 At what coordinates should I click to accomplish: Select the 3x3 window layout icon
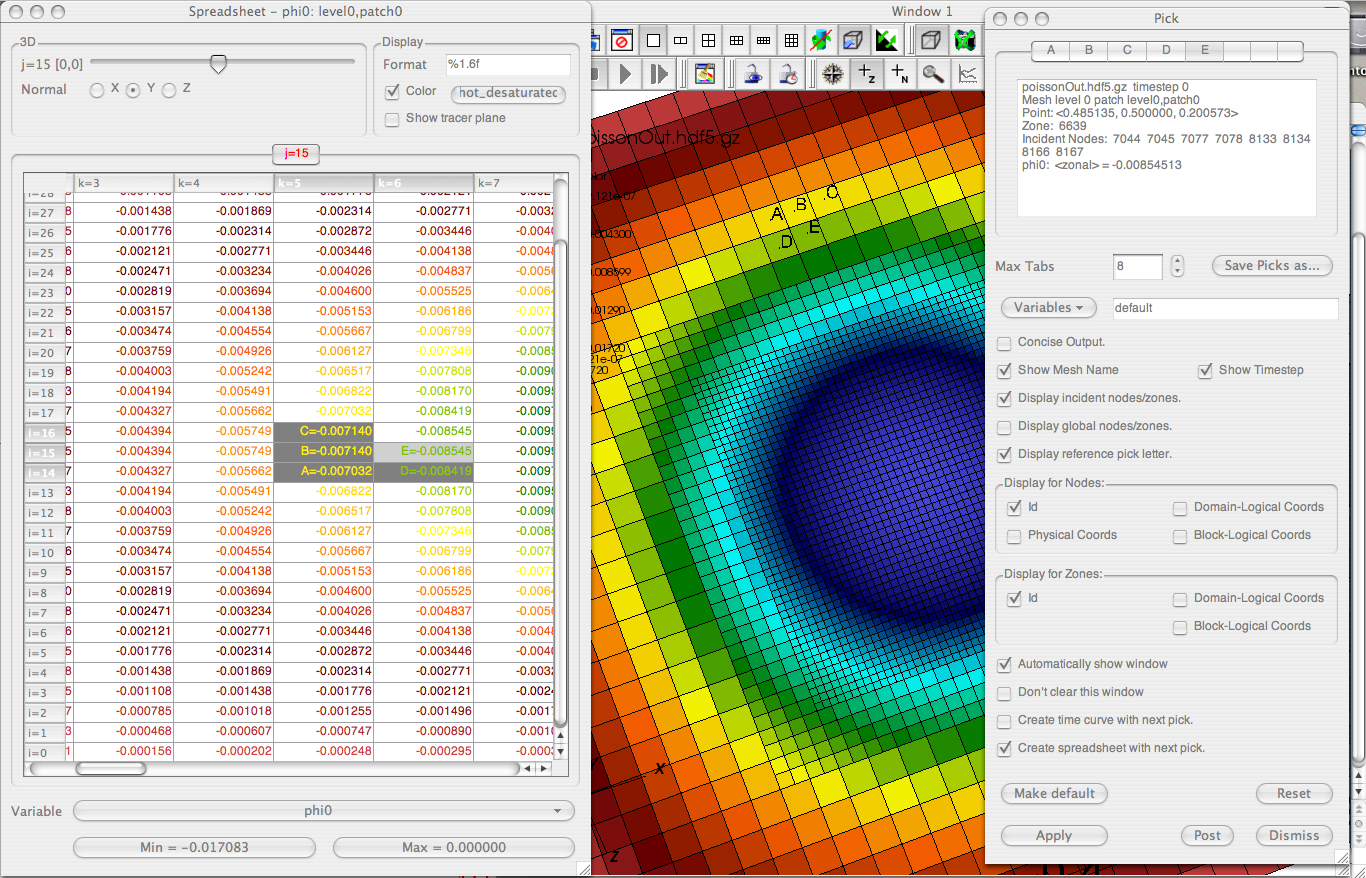tap(791, 41)
